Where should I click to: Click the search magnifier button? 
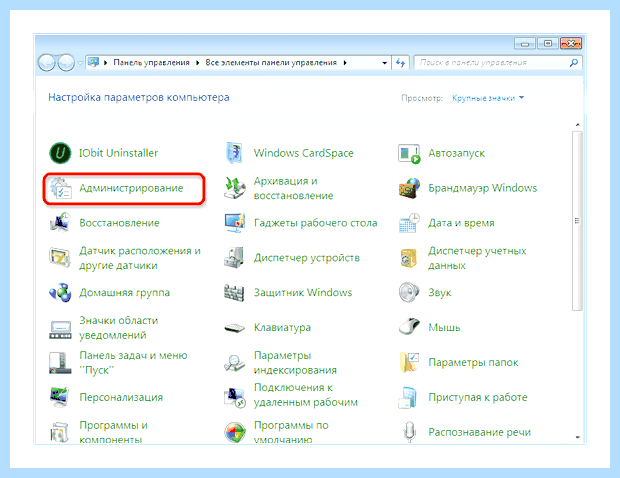[574, 63]
